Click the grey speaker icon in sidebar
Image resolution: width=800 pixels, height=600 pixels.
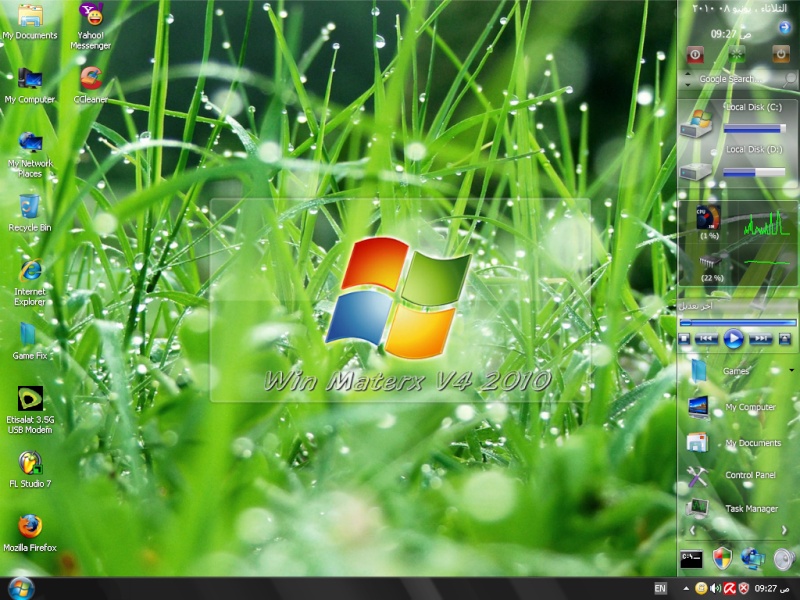784,559
